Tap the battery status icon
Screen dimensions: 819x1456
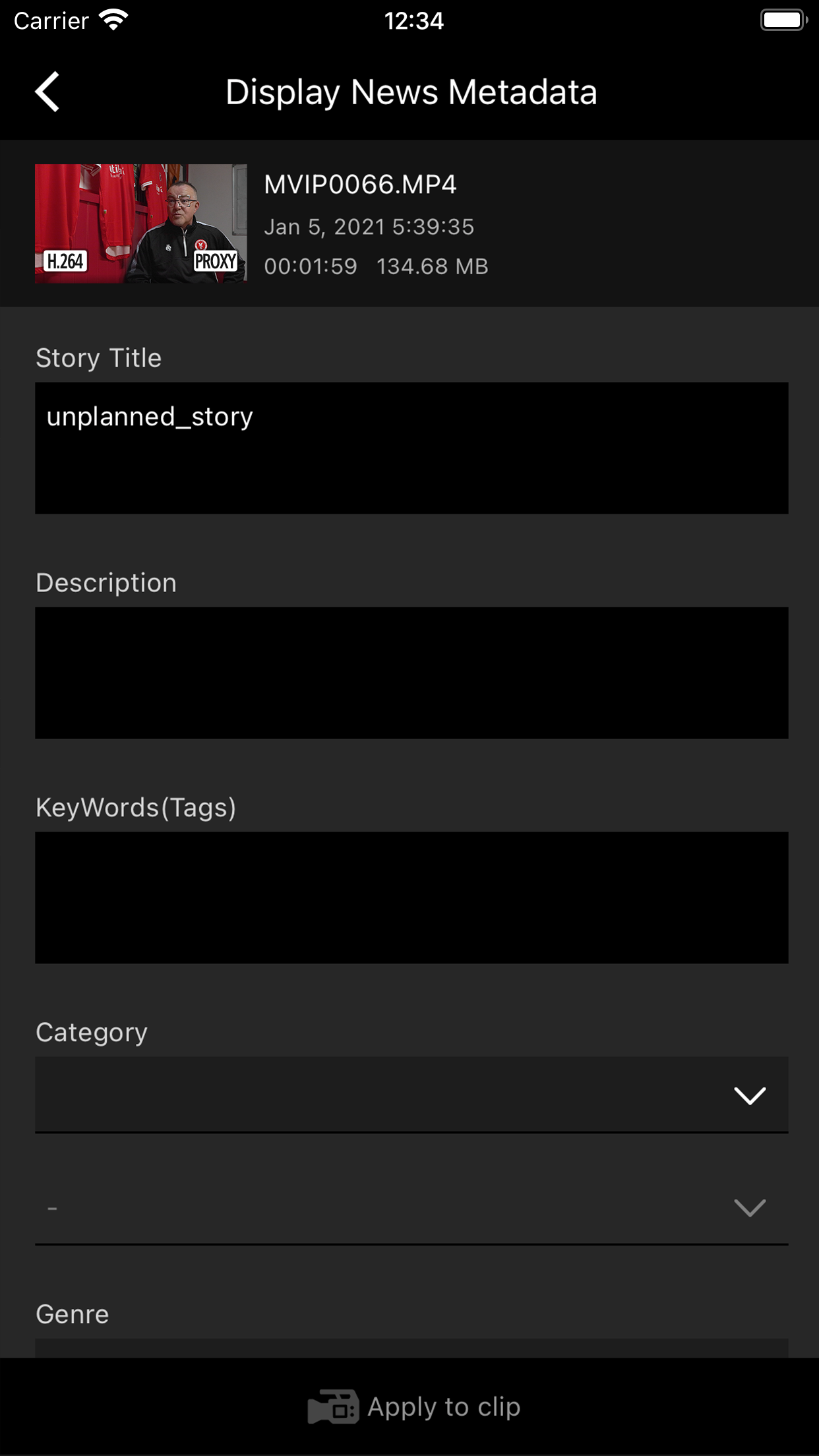pos(783,20)
